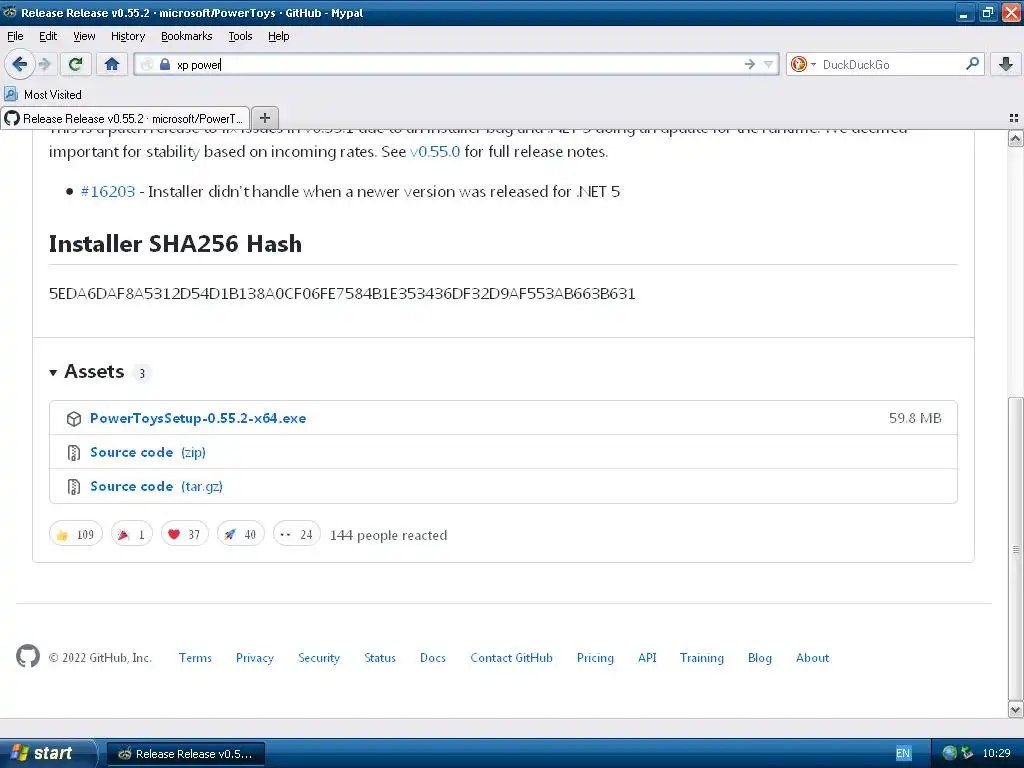Click the archive icon beside Source code (tar.gz)
This screenshot has height=768, width=1024.
coord(74,487)
